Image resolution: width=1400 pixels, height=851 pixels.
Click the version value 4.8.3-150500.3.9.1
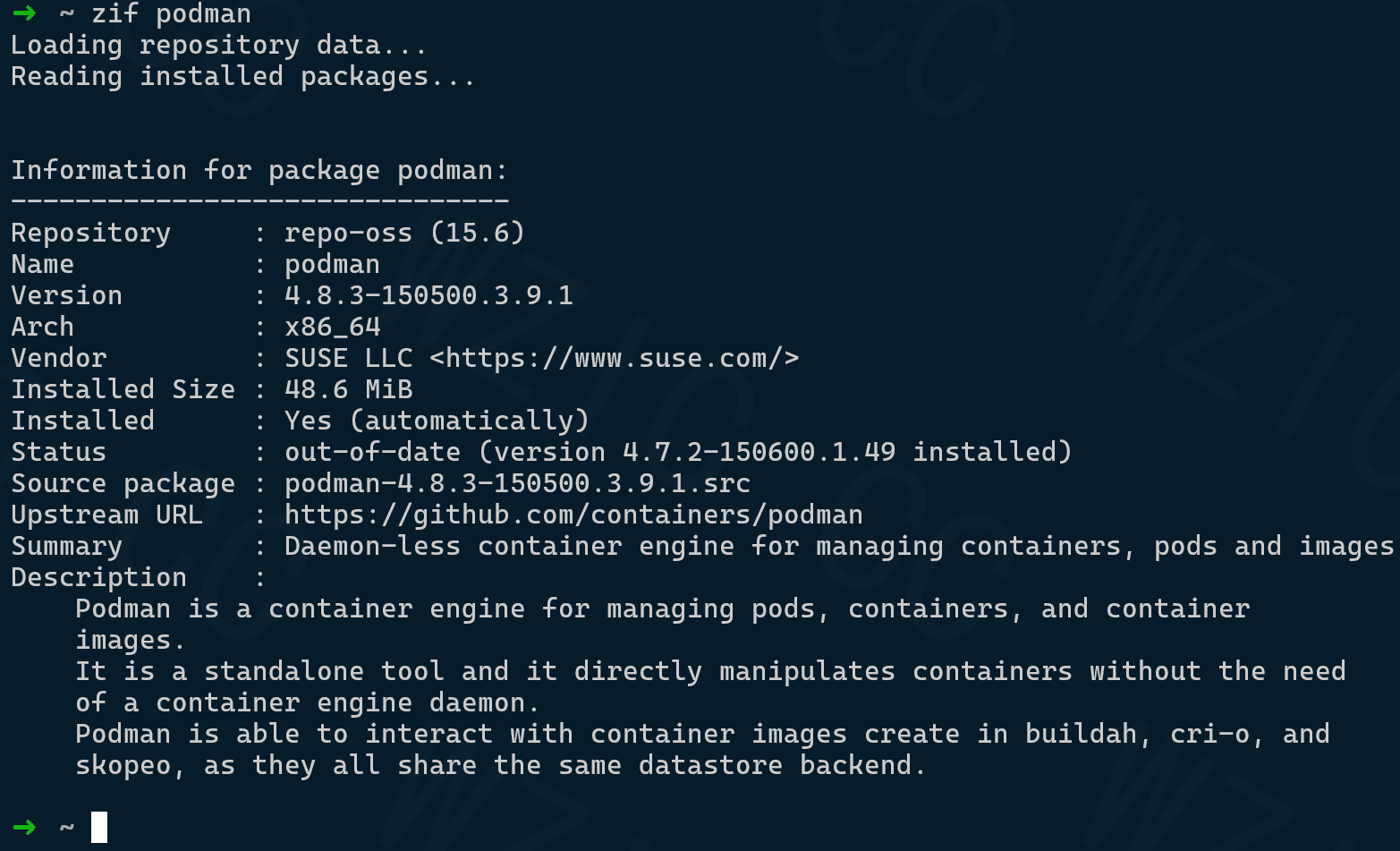(428, 295)
